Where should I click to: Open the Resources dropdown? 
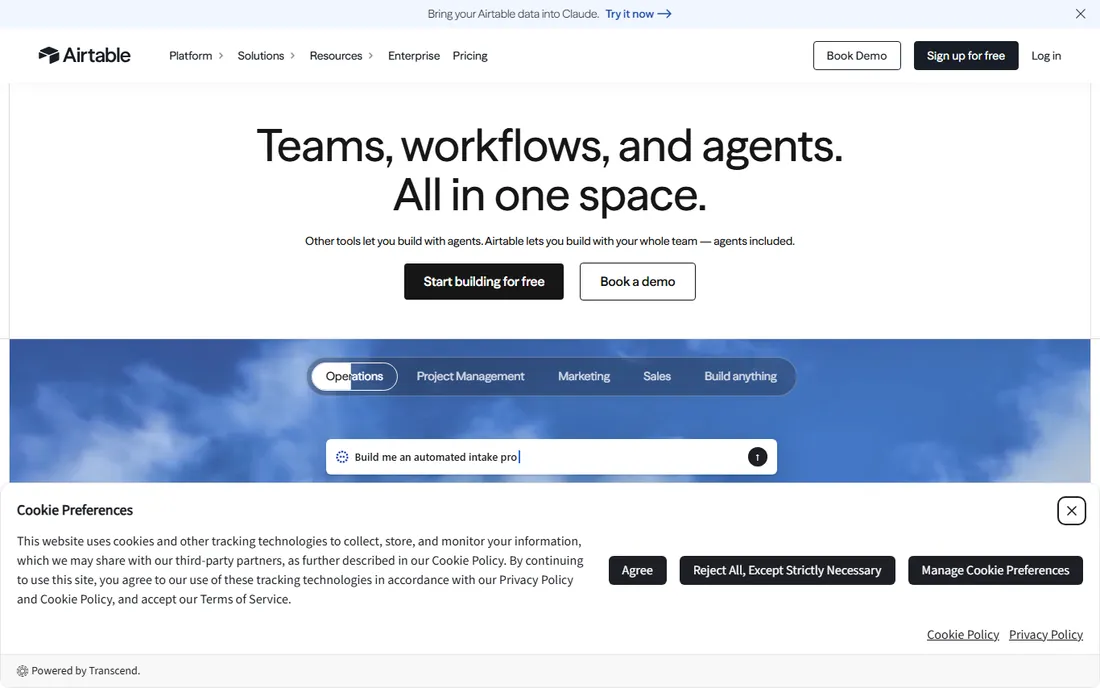point(341,55)
